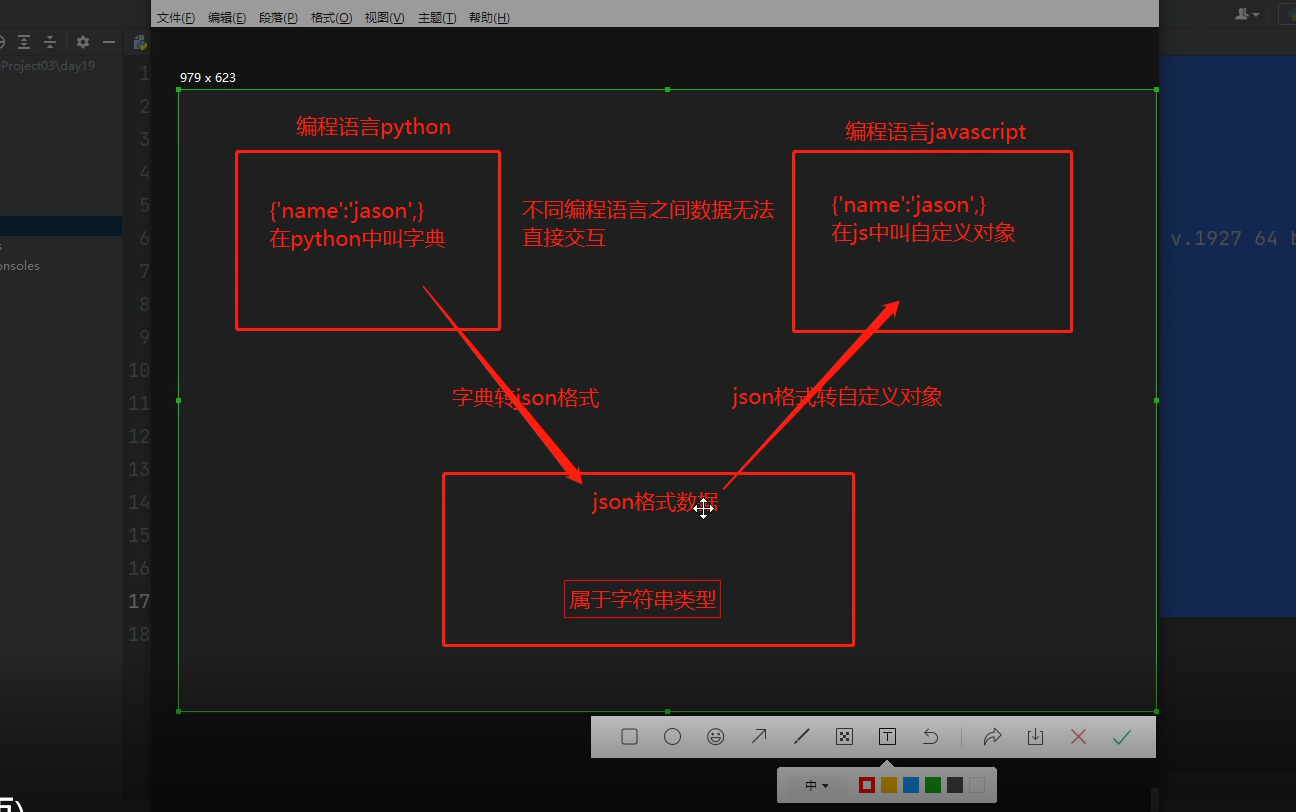Click the 979 x 623 size label
This screenshot has width=1296, height=812.
pos(208,77)
